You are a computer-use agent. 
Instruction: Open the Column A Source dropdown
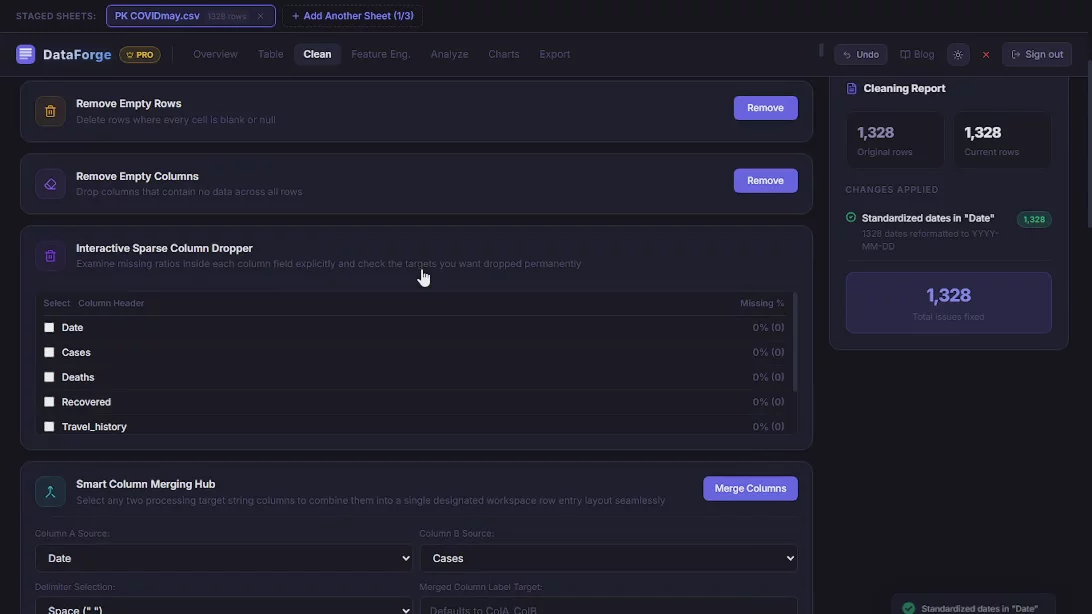(224, 558)
